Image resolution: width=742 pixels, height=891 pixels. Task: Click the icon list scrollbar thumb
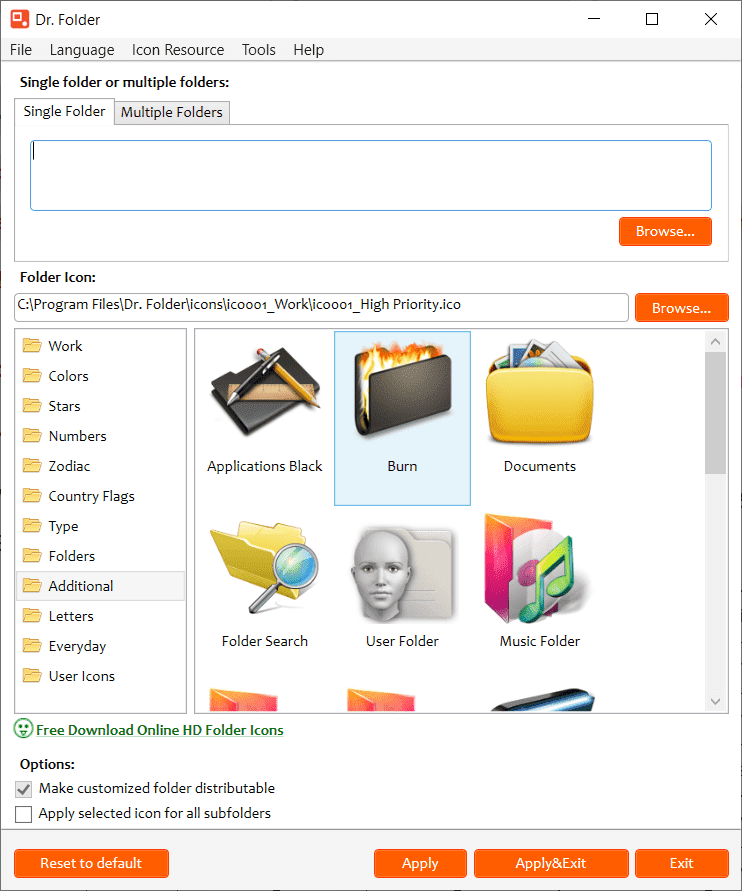pos(715,413)
